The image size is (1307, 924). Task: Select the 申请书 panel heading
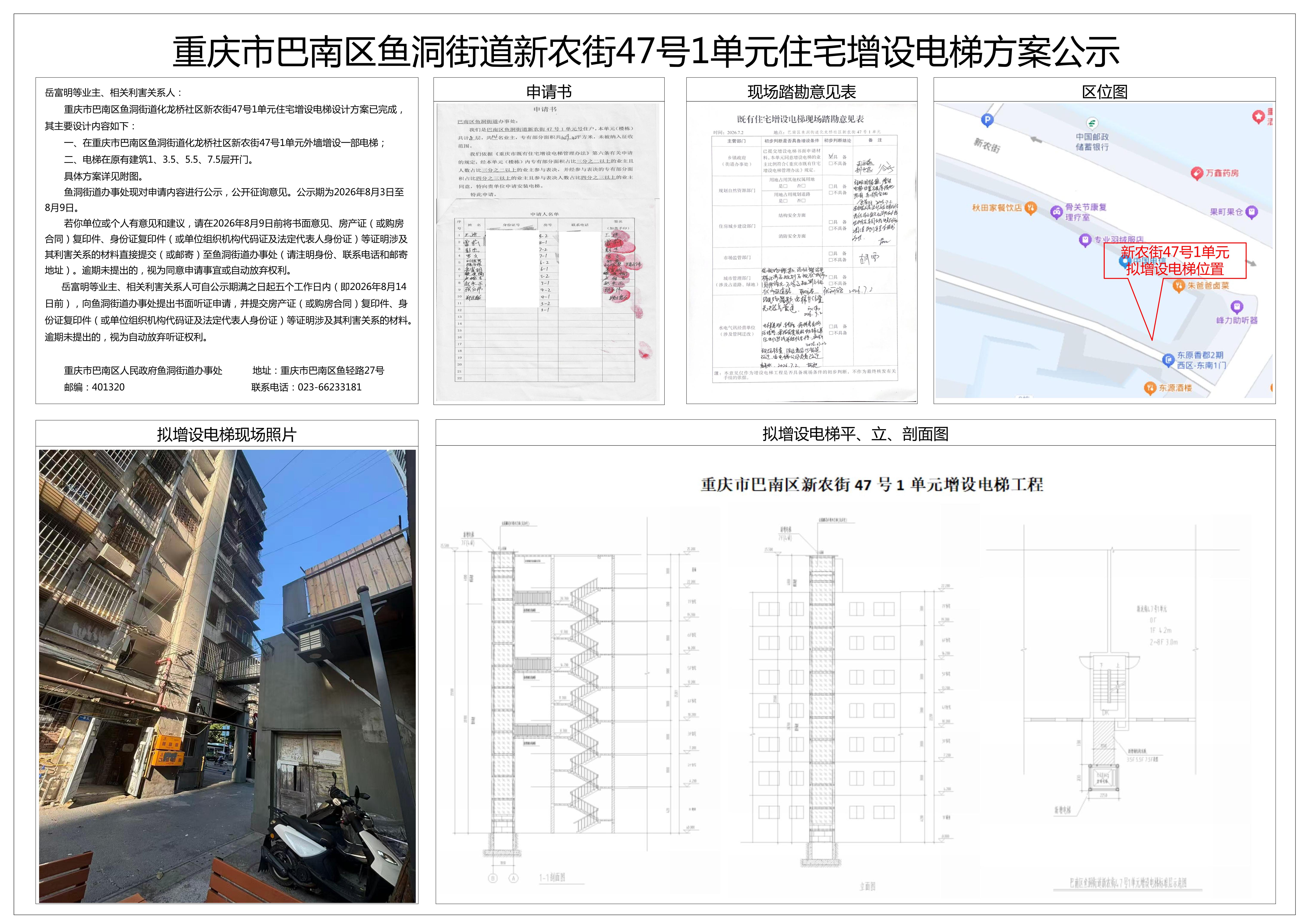(x=549, y=92)
